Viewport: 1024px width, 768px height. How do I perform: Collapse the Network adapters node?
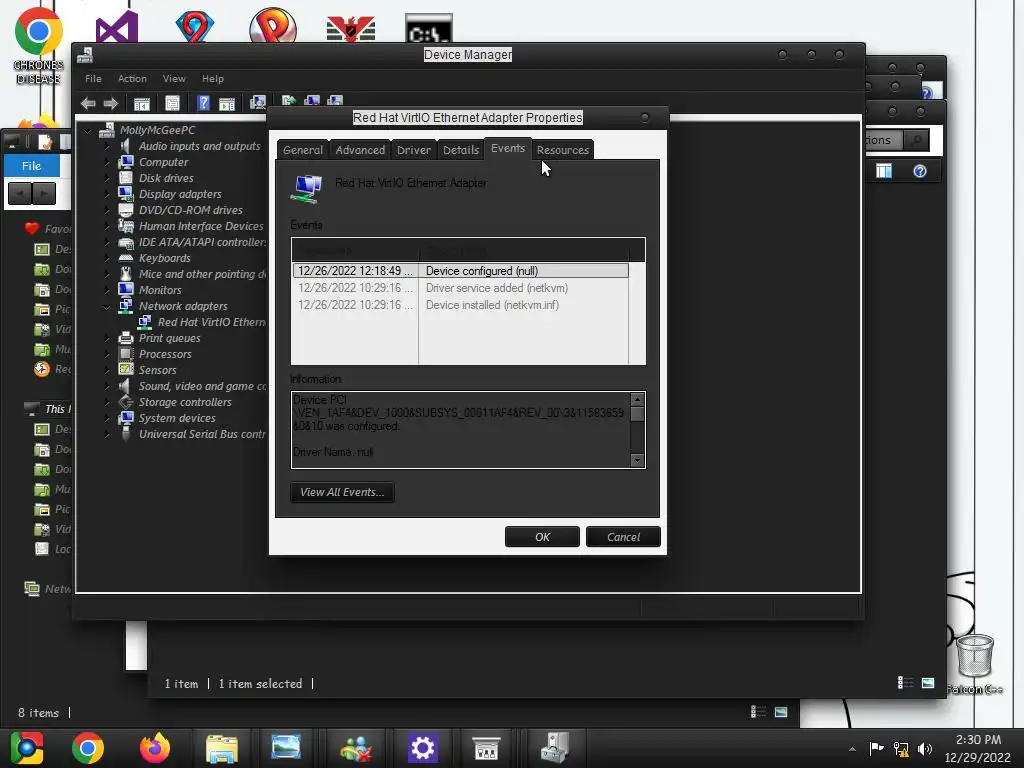(106, 306)
